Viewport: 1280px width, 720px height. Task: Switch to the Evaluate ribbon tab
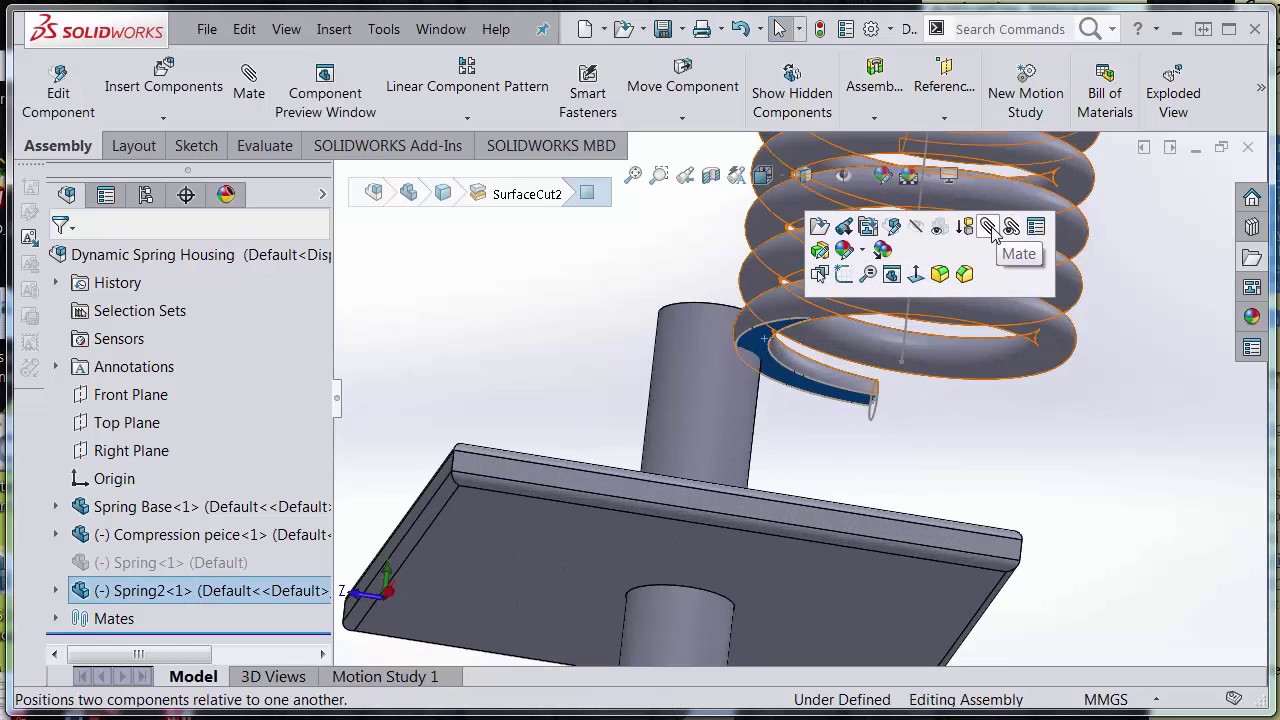[x=265, y=146]
